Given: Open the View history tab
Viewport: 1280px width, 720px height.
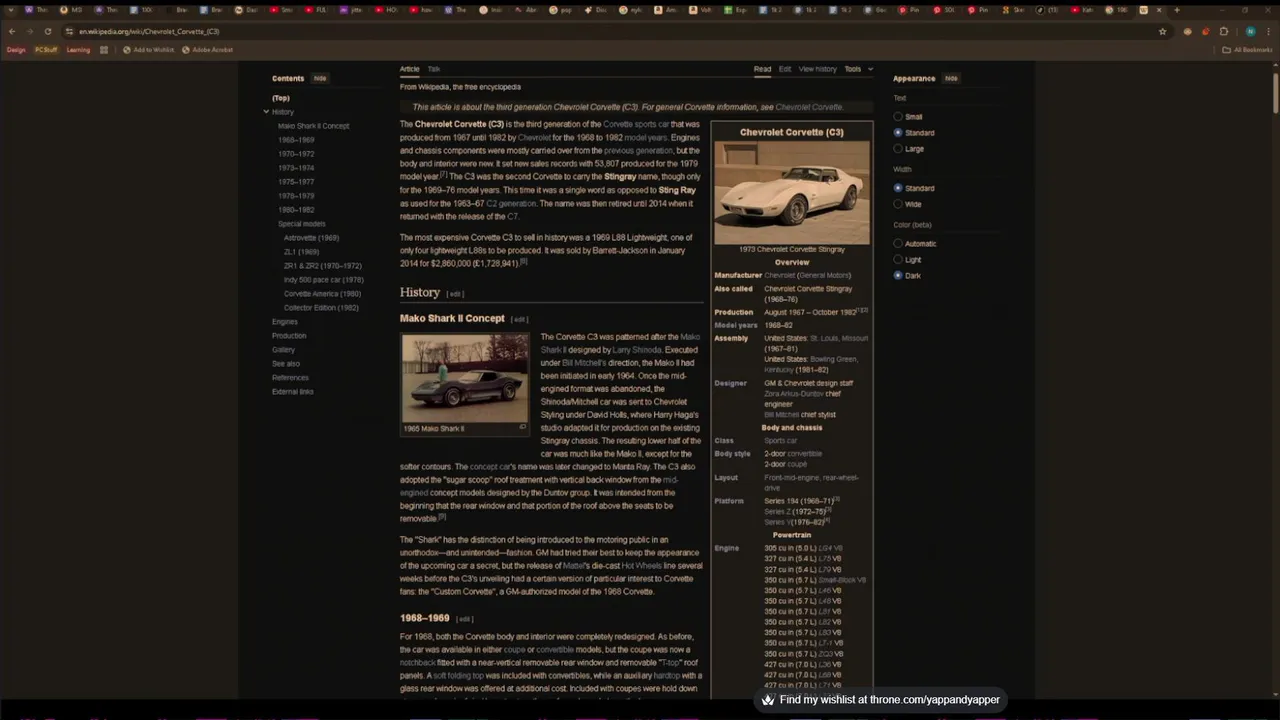Looking at the screenshot, I should 817,69.
